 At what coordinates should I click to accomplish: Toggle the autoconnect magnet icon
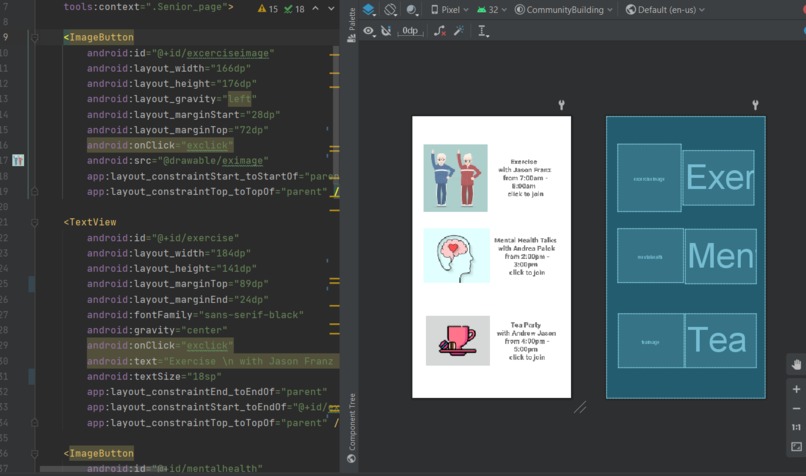pos(386,31)
